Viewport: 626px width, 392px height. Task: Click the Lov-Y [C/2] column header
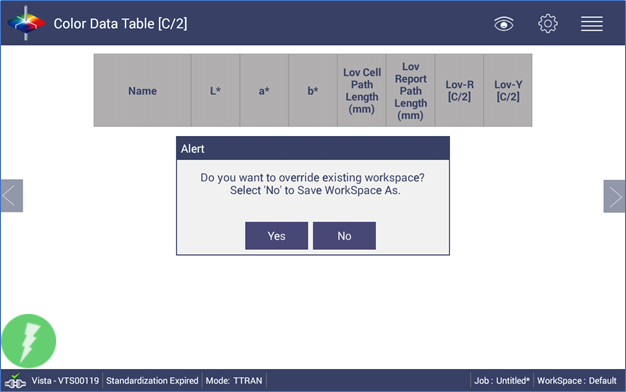pos(508,91)
